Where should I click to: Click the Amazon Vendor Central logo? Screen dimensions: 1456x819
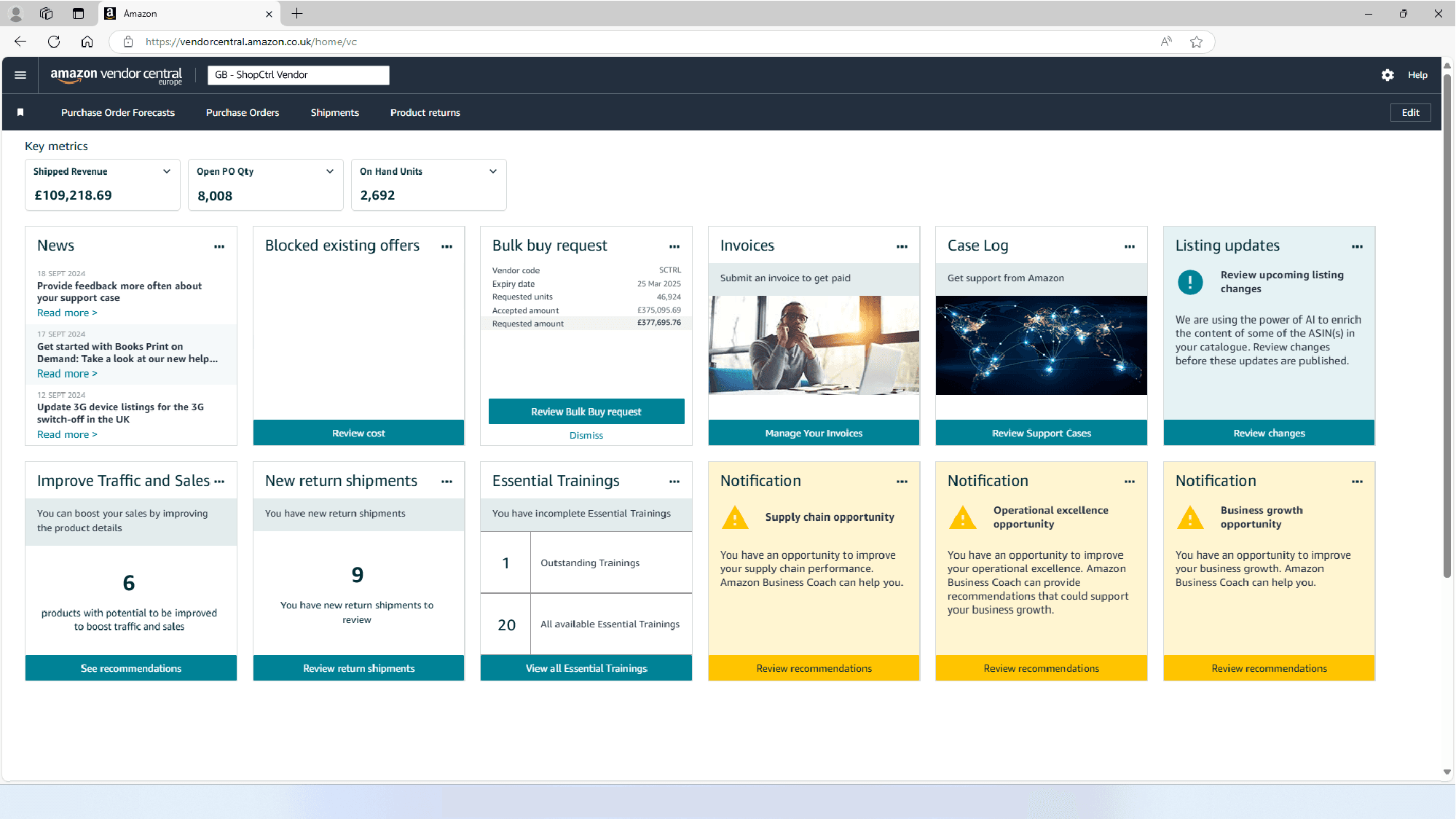coord(117,76)
